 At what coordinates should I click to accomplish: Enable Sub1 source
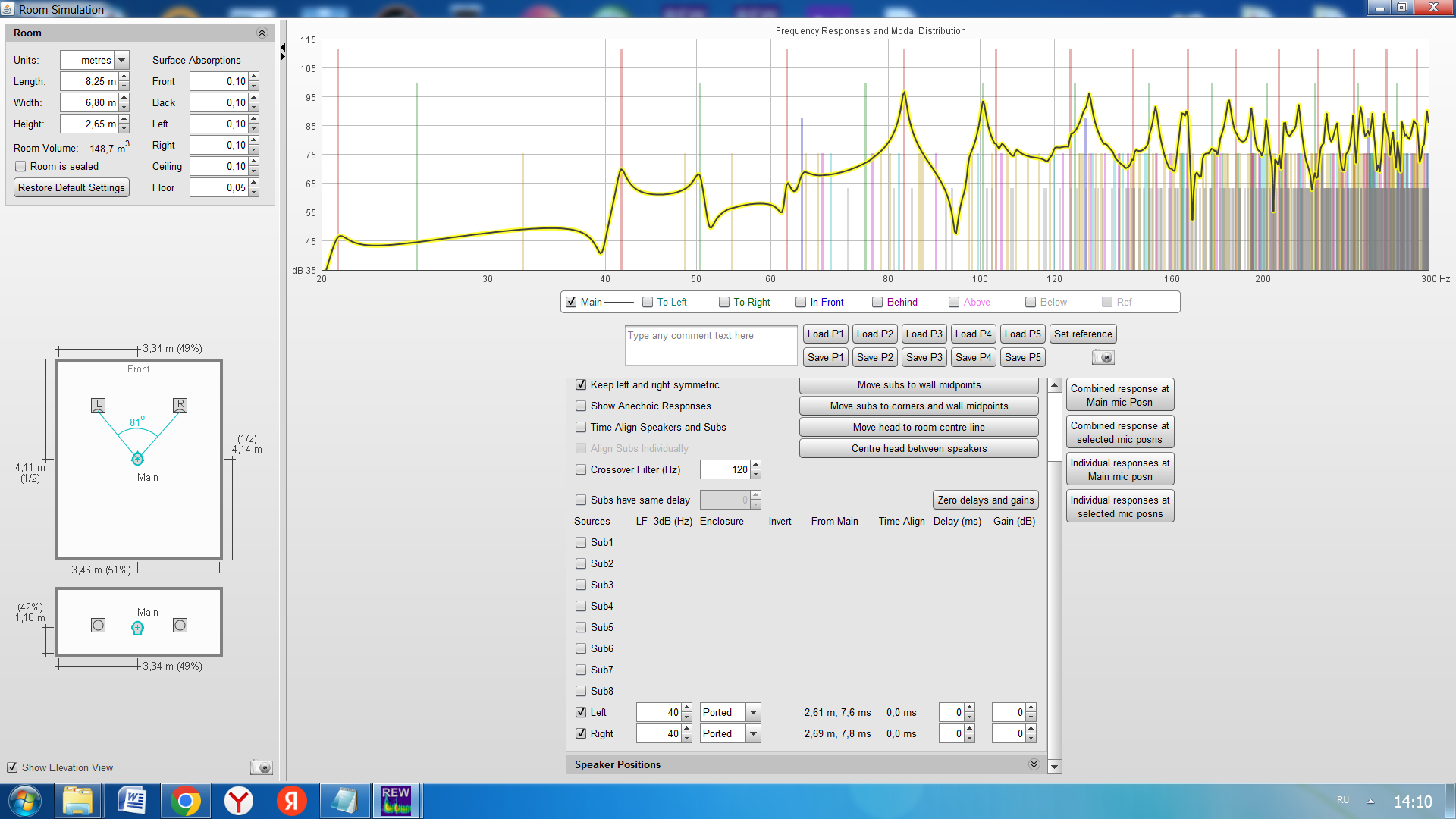[581, 542]
